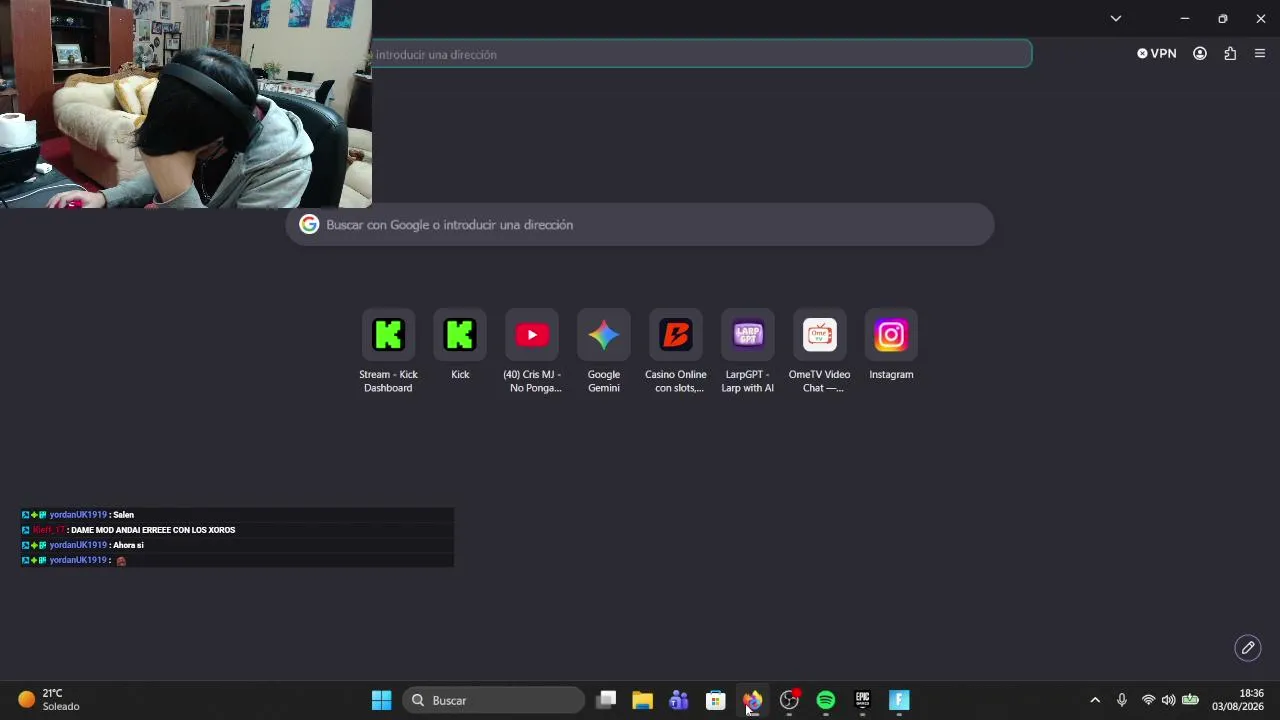Minimize the Firefox window
This screenshot has width=1280, height=720.
(x=1185, y=18)
